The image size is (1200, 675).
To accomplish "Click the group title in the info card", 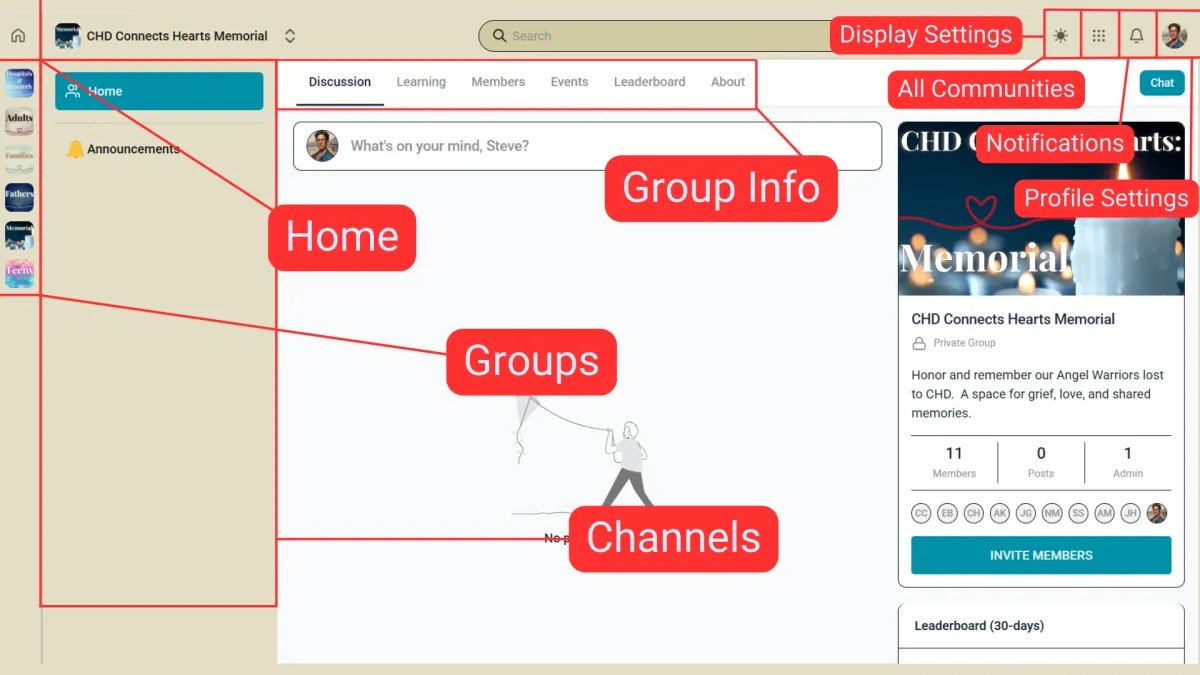I will point(1013,319).
